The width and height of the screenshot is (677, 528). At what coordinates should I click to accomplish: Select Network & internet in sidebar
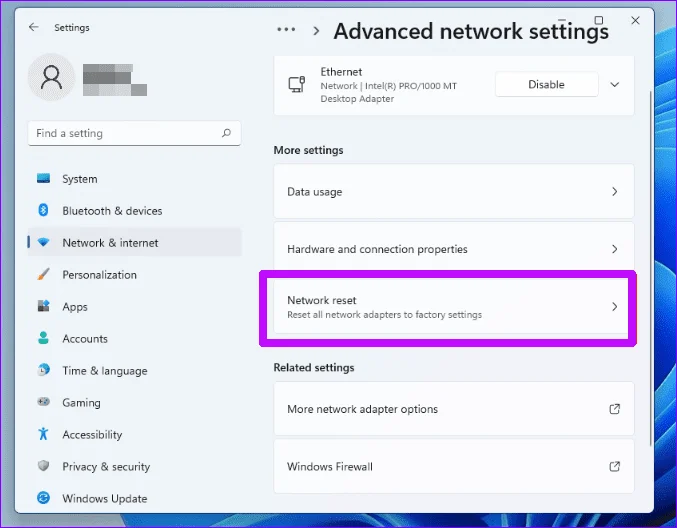click(134, 243)
